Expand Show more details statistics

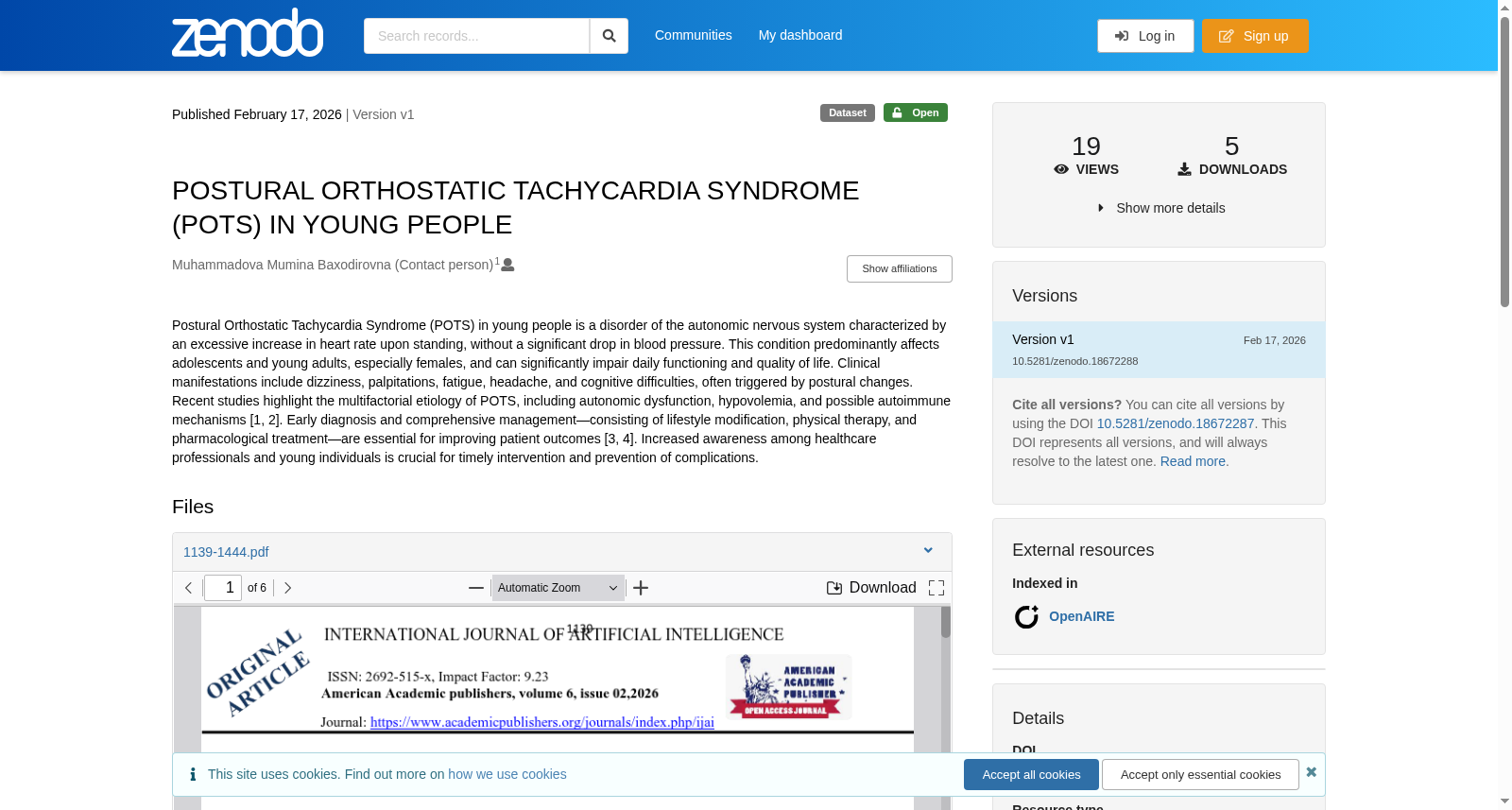(x=1161, y=208)
